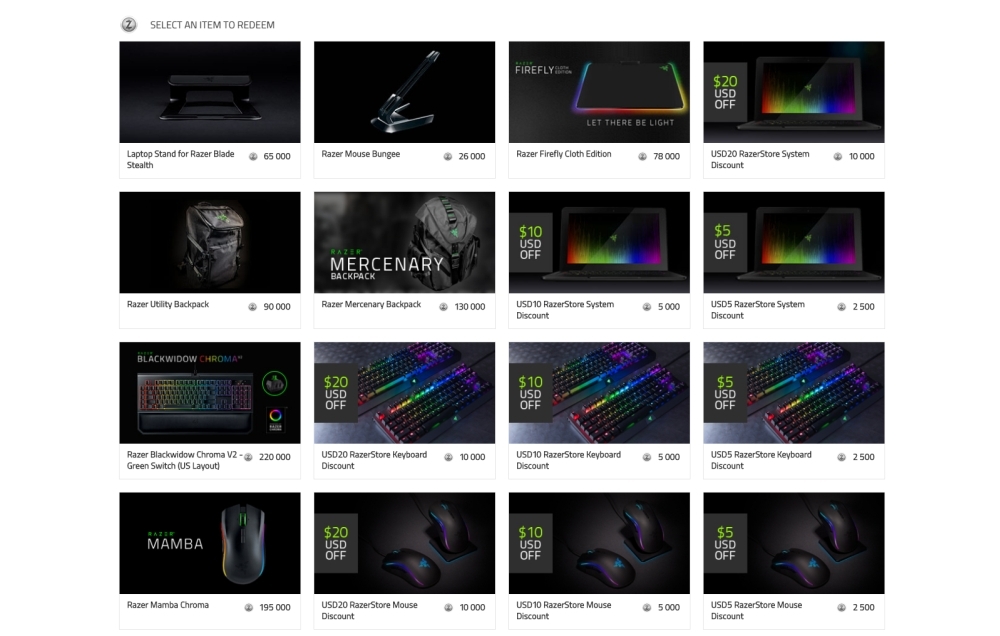Pick the $5 USD OFF mouse discount image

[794, 543]
